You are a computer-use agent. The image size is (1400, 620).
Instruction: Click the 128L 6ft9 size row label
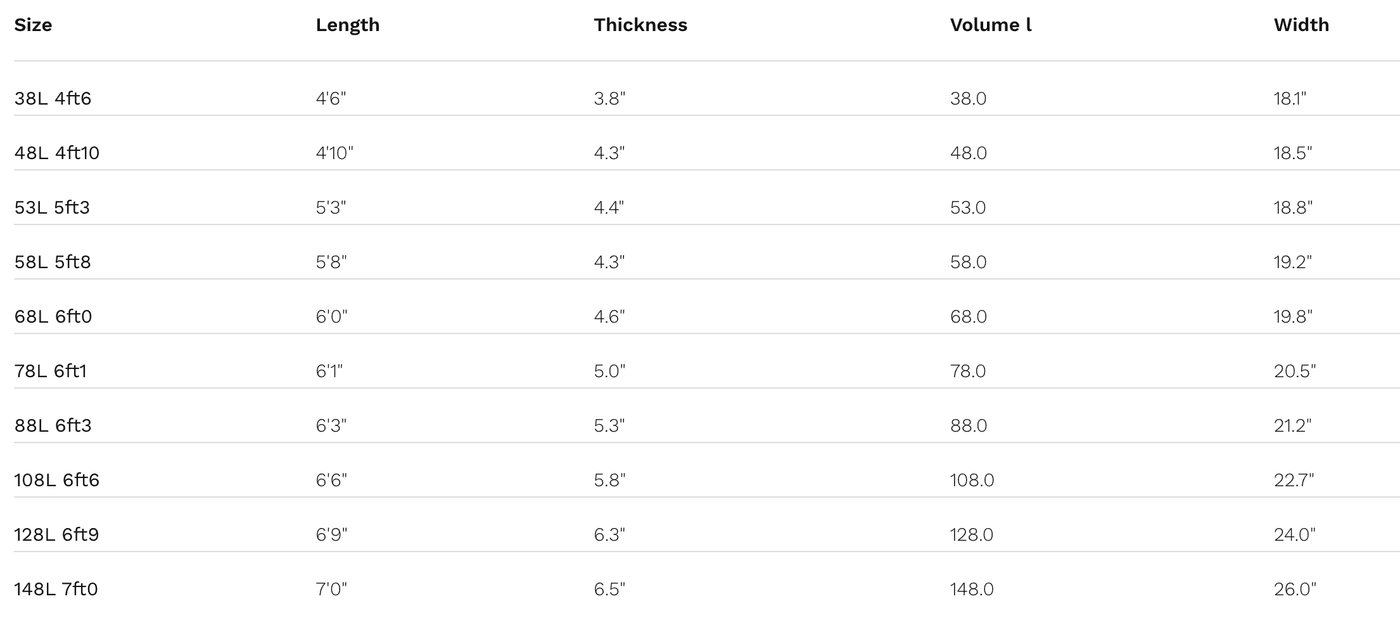57,535
